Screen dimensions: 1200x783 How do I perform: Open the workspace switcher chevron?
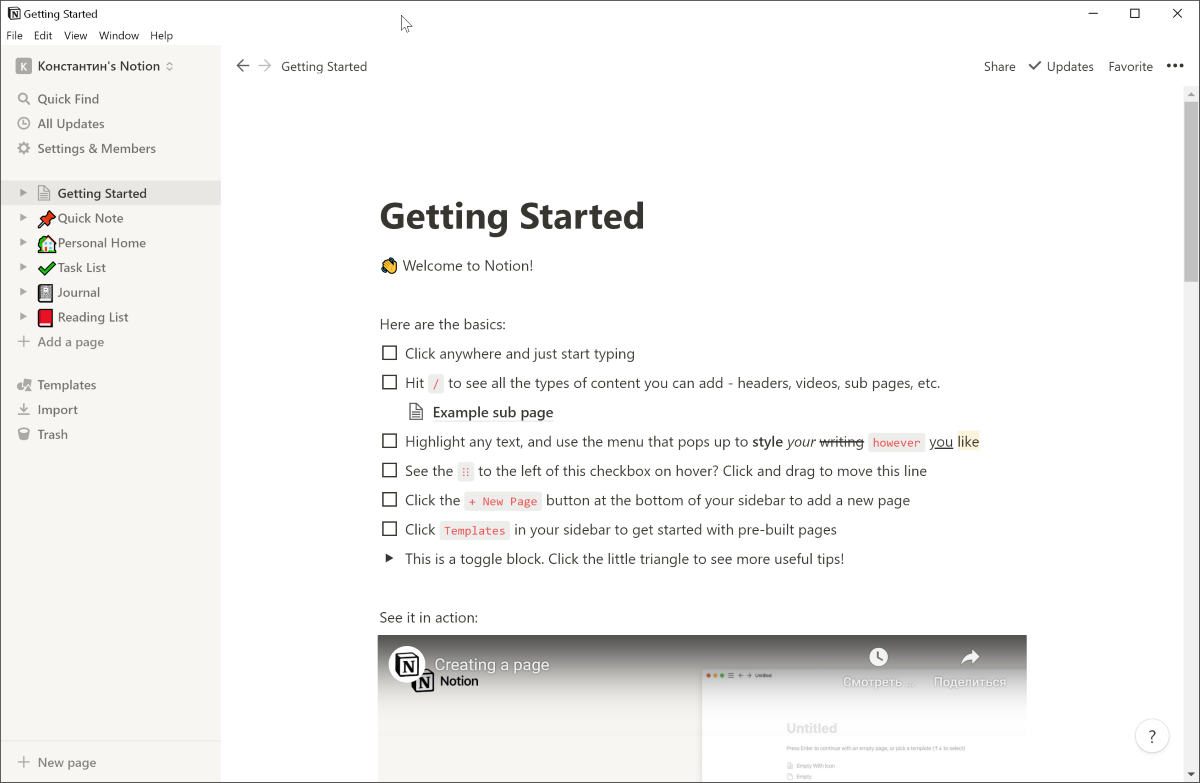point(170,66)
